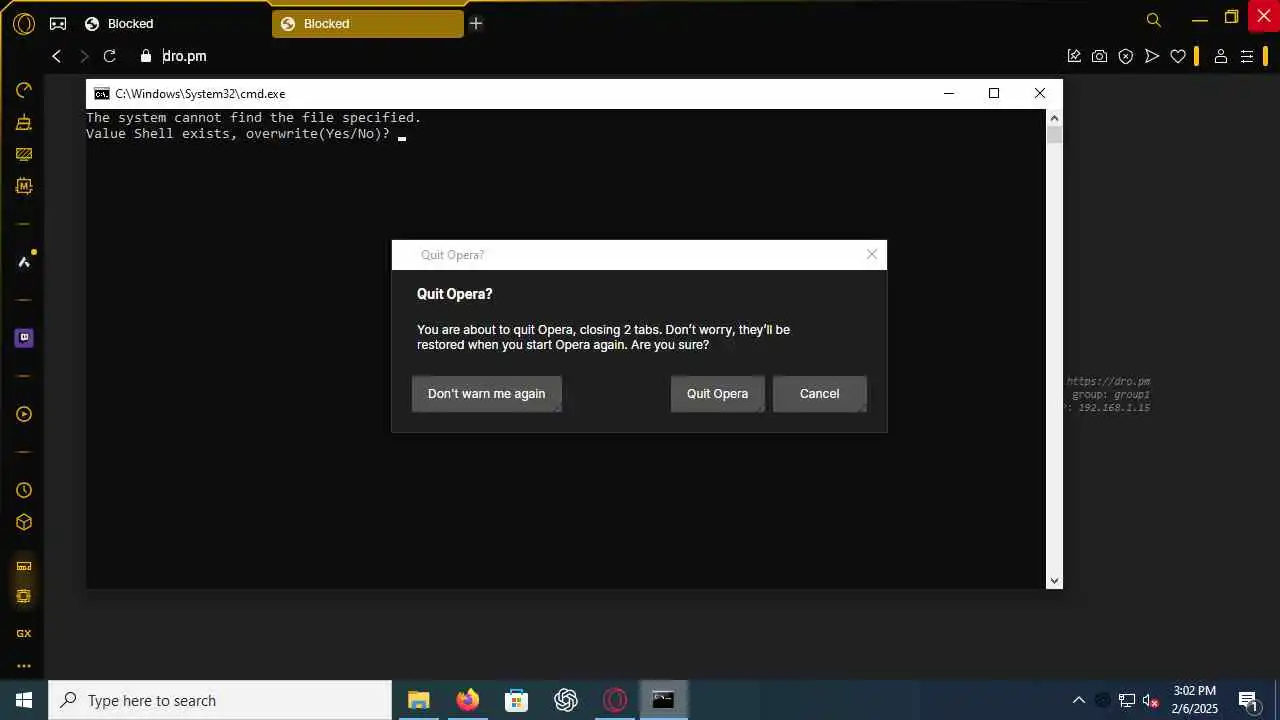Screen dimensions: 1280x720
Task: Click the browser Back arrow
Action: click(57, 56)
